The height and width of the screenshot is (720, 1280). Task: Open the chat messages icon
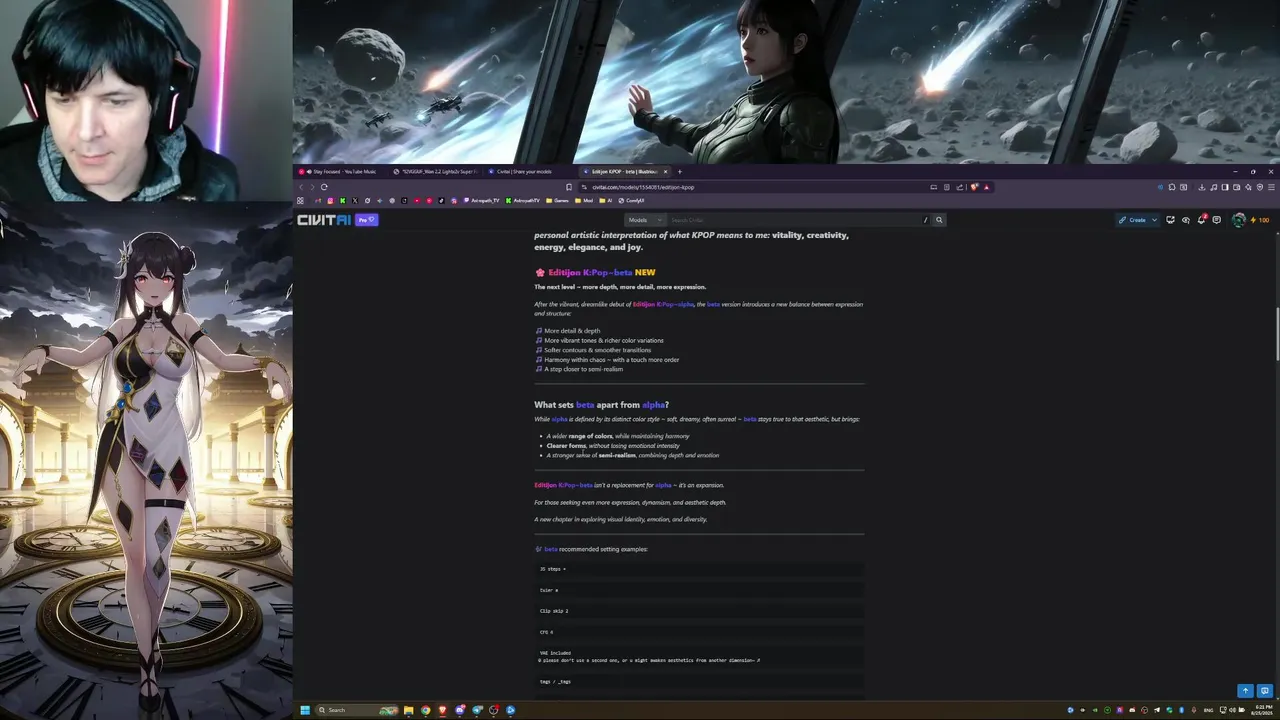1217,220
